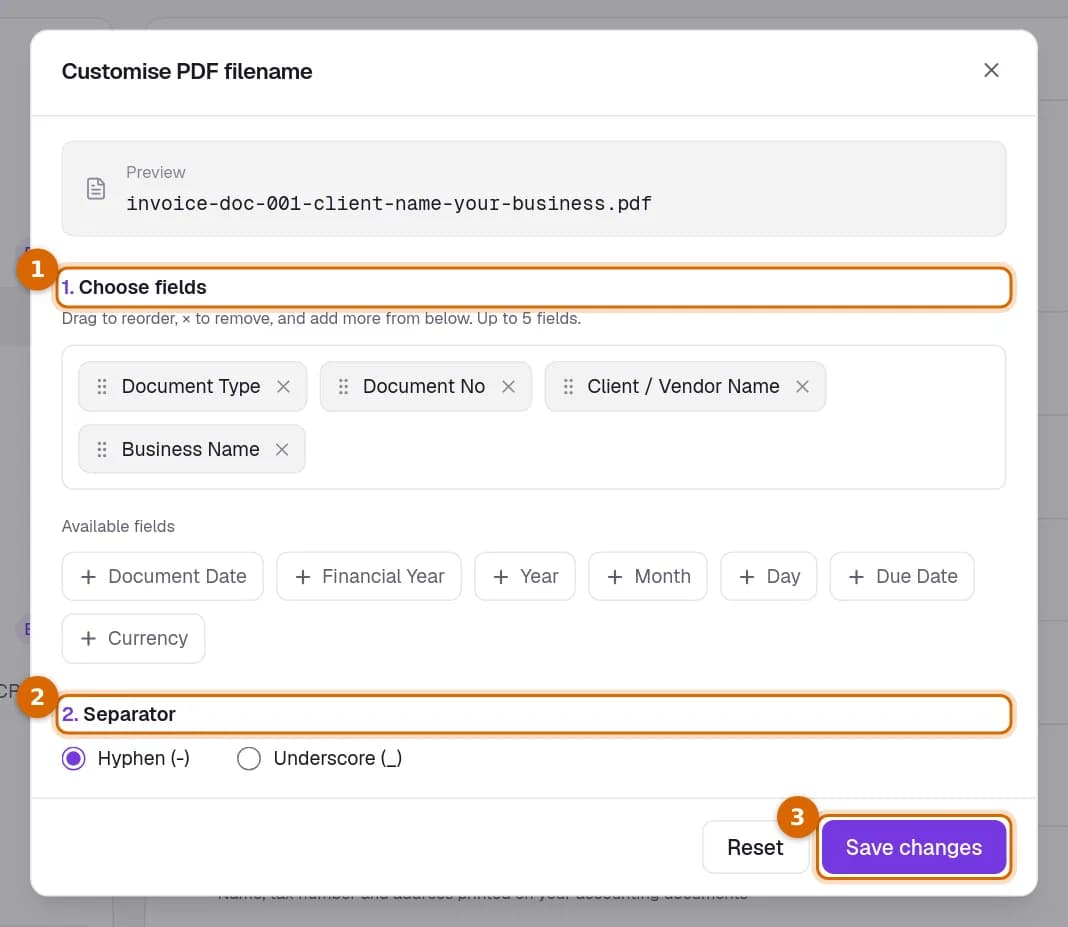Add the Currency field
The width and height of the screenshot is (1068, 927).
134,638
